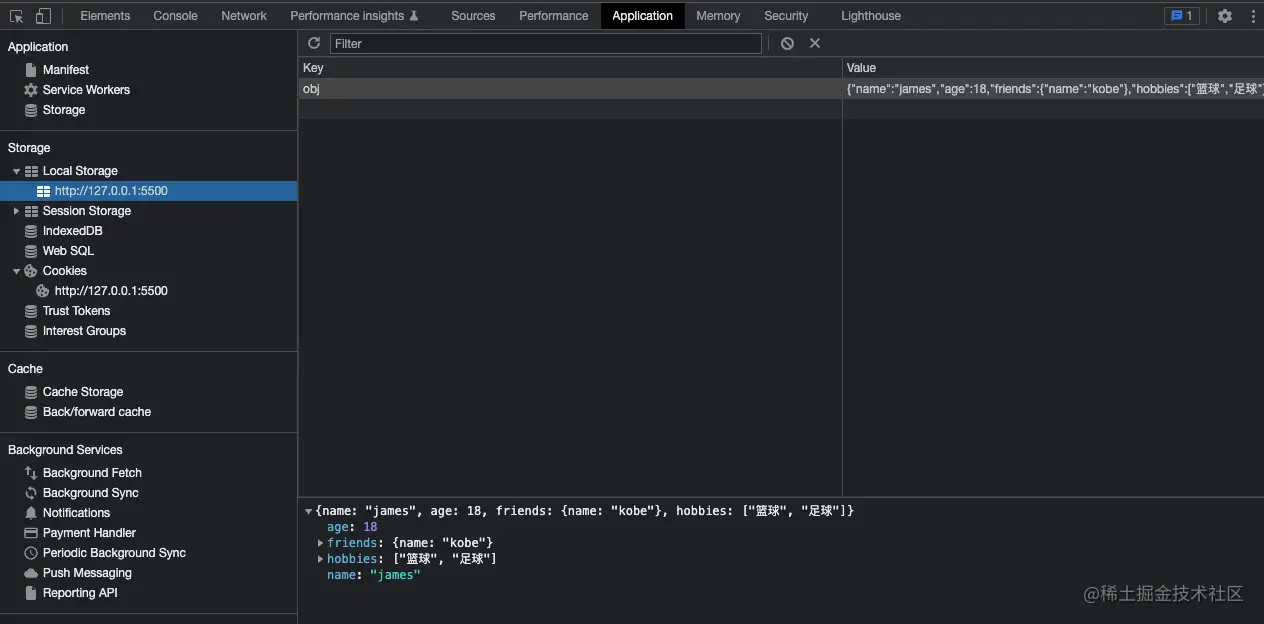Image resolution: width=1264 pixels, height=624 pixels.
Task: Collapse the root object preview
Action: pyautogui.click(x=308, y=511)
